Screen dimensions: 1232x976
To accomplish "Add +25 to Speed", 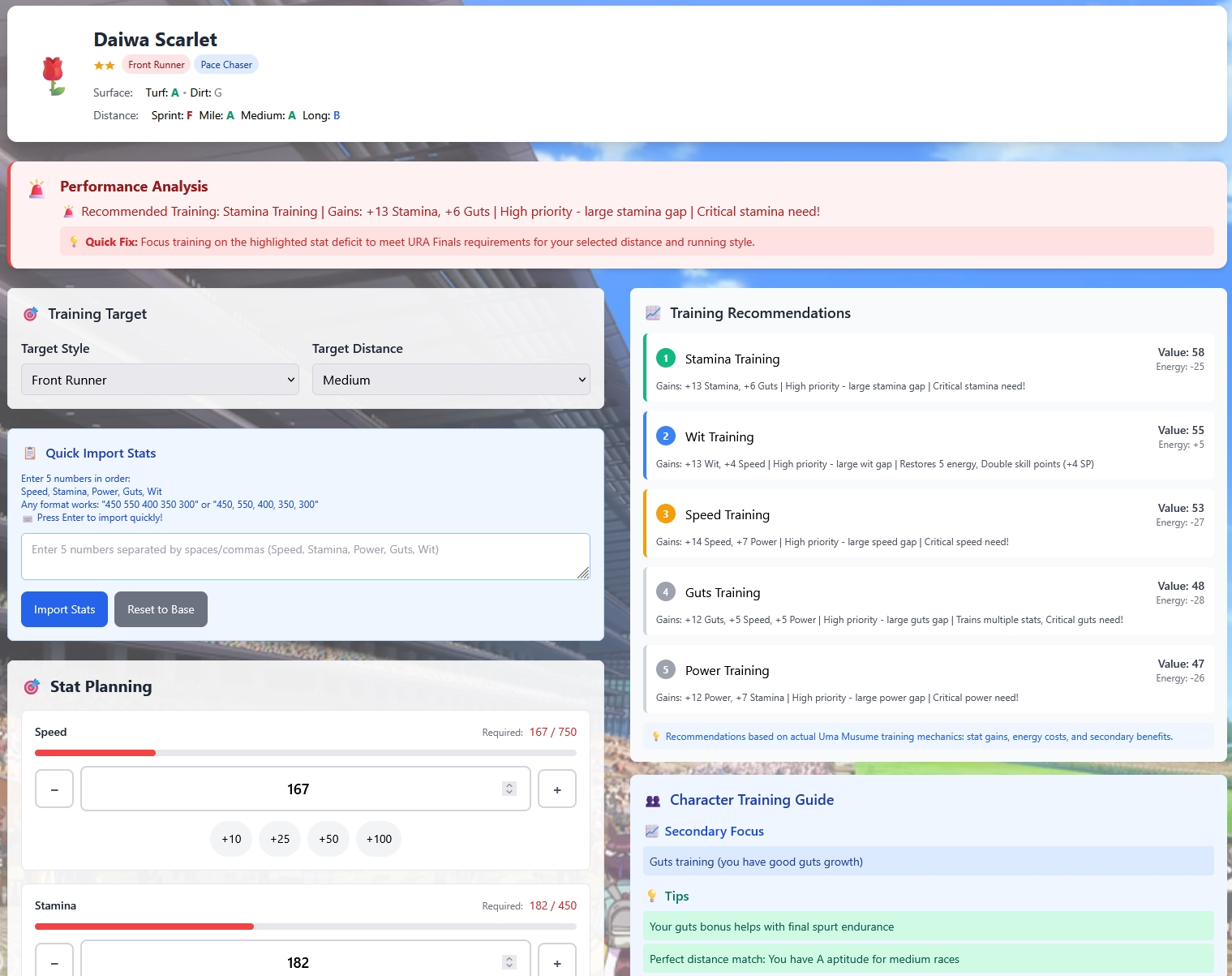I will click(x=280, y=839).
